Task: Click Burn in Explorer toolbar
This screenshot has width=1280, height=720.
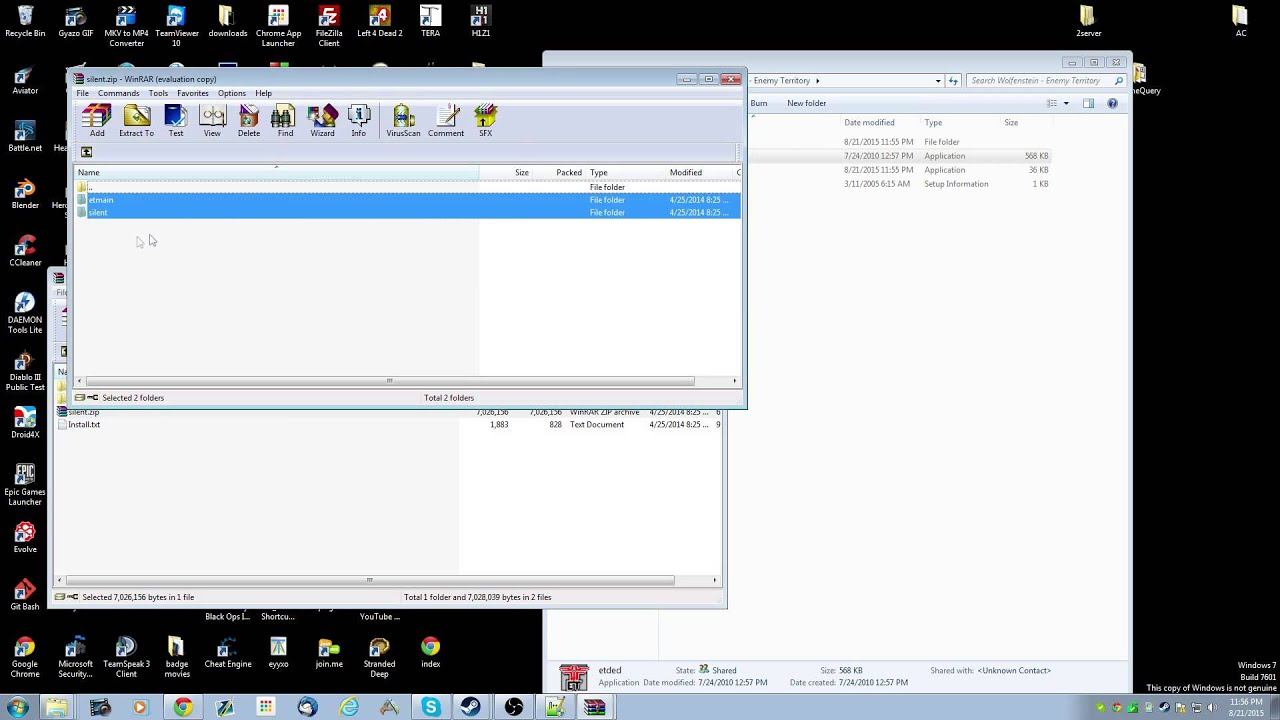Action: tap(759, 103)
